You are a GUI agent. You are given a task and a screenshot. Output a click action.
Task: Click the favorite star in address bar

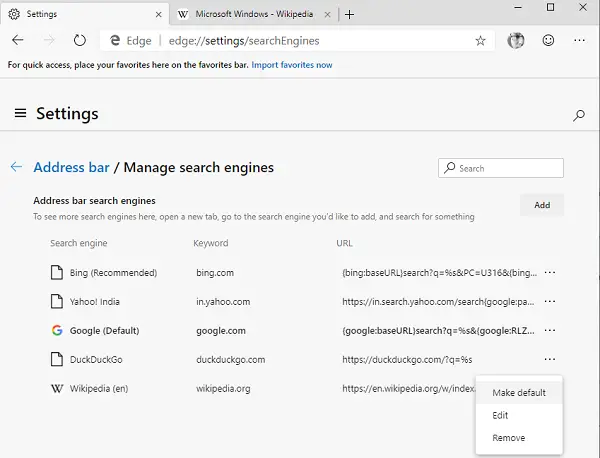coord(480,41)
